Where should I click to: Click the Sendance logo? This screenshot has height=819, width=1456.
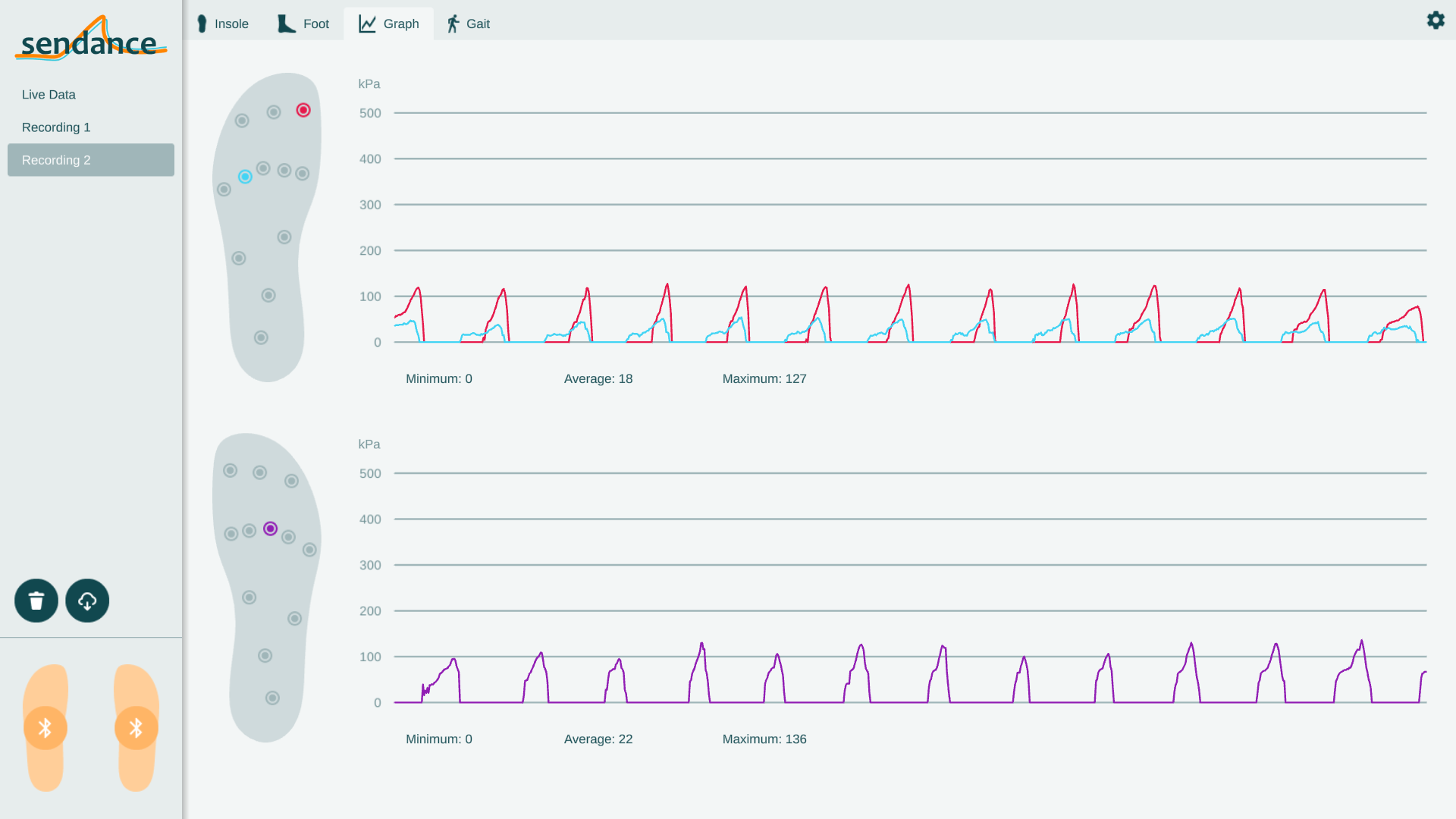point(91,38)
